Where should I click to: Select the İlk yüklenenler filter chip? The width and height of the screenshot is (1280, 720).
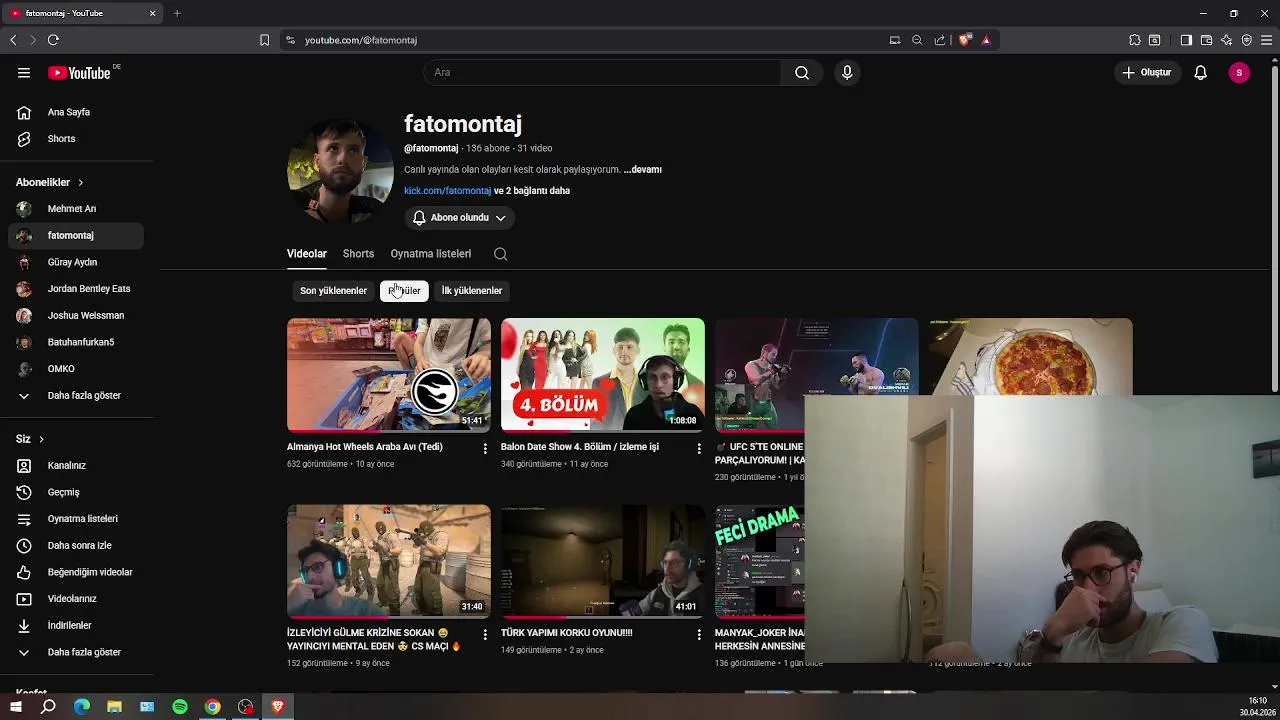pyautogui.click(x=472, y=291)
